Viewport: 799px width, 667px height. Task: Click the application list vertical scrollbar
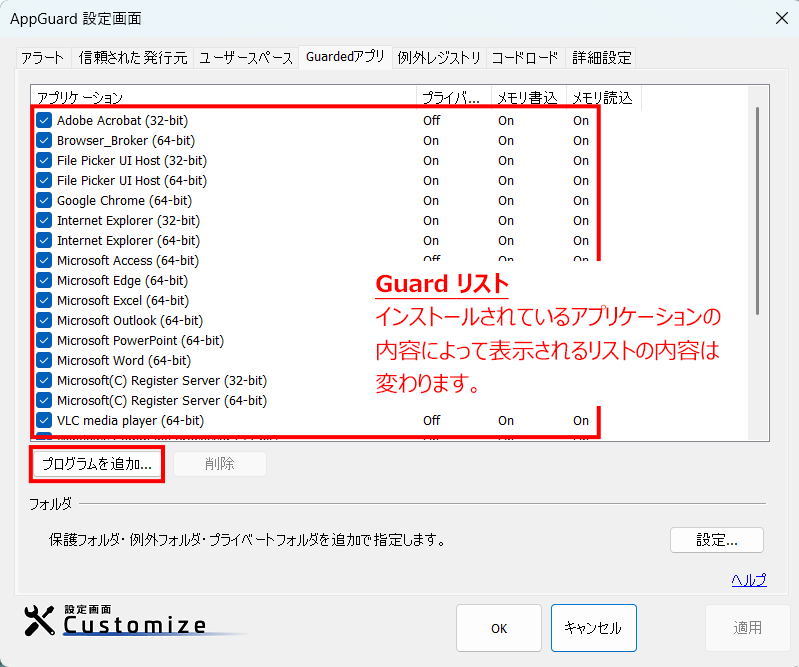[757, 210]
